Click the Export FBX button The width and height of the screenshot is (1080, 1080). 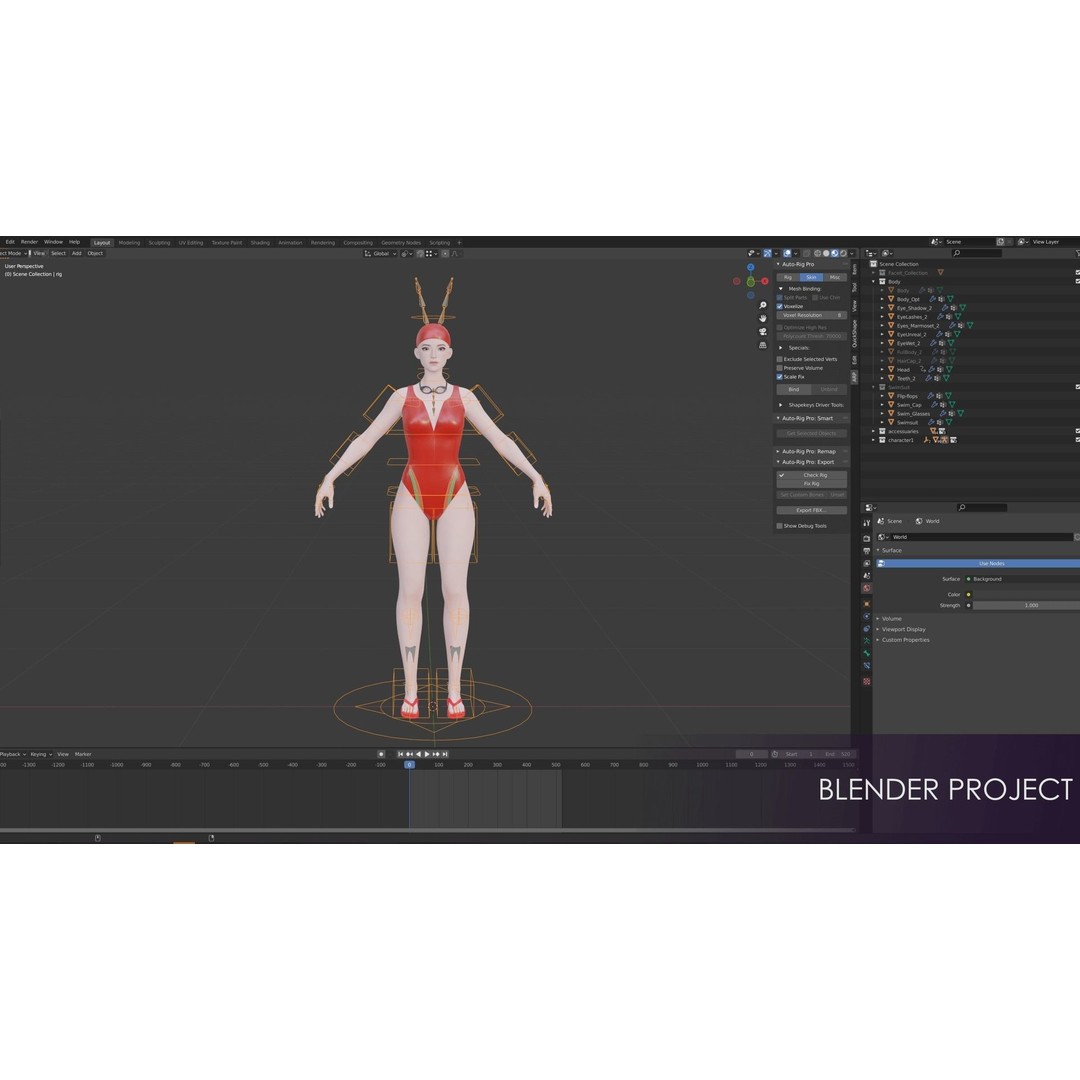click(811, 510)
